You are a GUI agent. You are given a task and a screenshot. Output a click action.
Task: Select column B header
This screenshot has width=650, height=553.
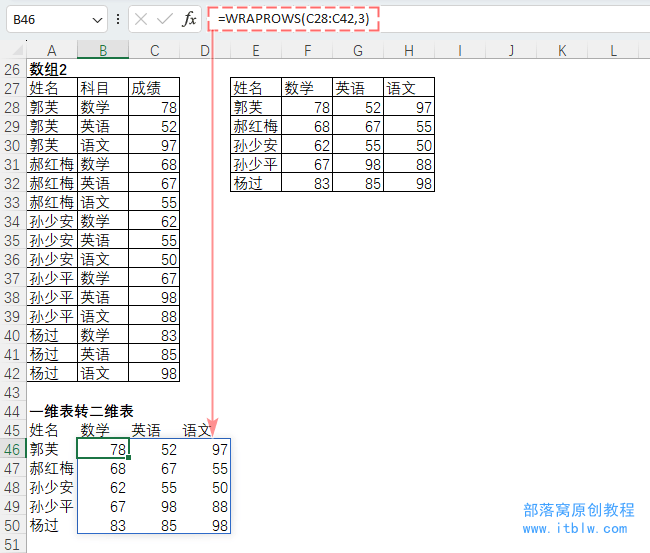pyautogui.click(x=103, y=50)
